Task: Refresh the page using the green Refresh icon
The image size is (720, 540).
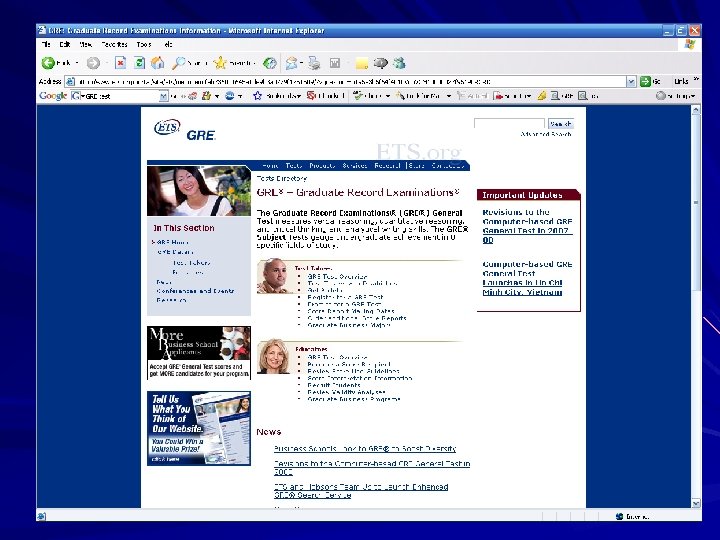Action: [x=139, y=63]
